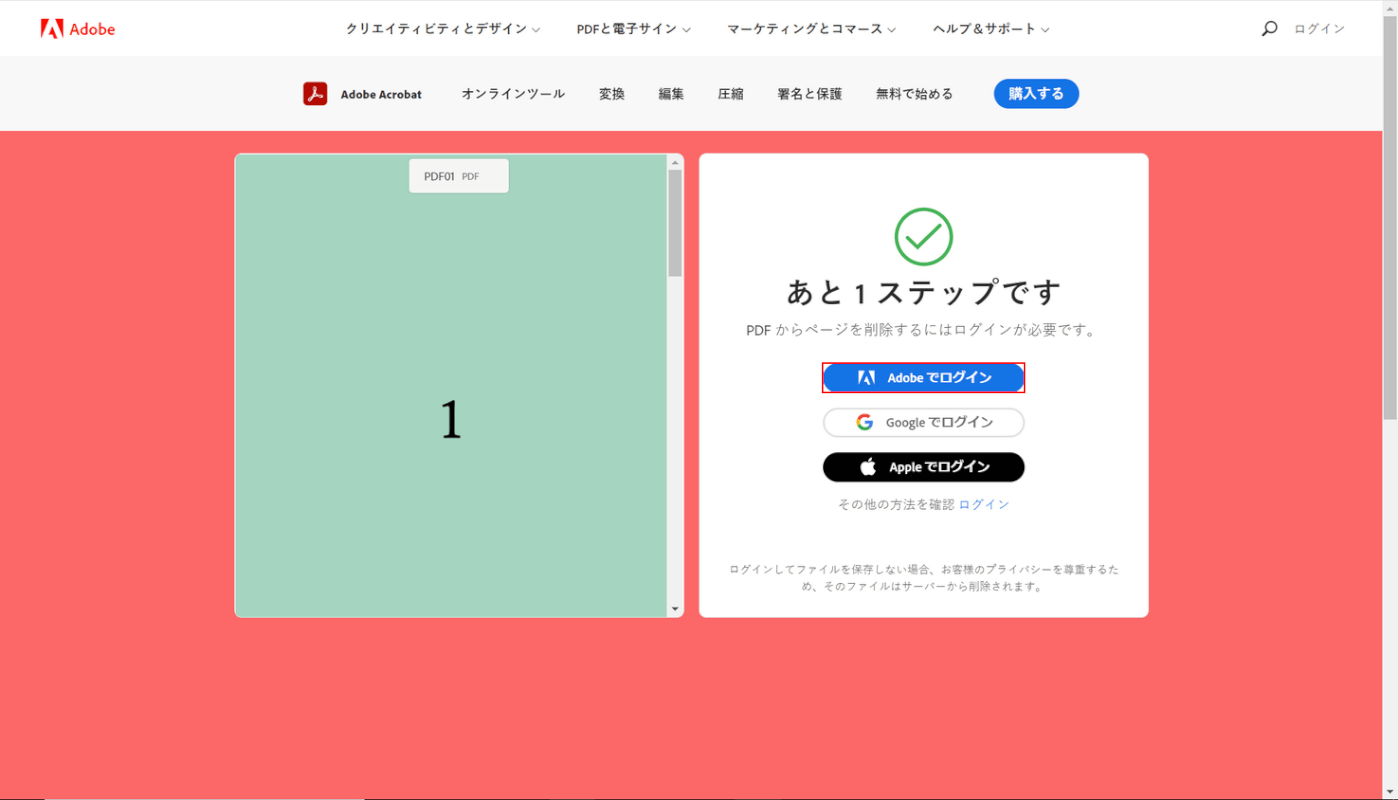The width and height of the screenshot is (1398, 800).
Task: Click the browser page vertical scrollbar
Action: 1390,217
